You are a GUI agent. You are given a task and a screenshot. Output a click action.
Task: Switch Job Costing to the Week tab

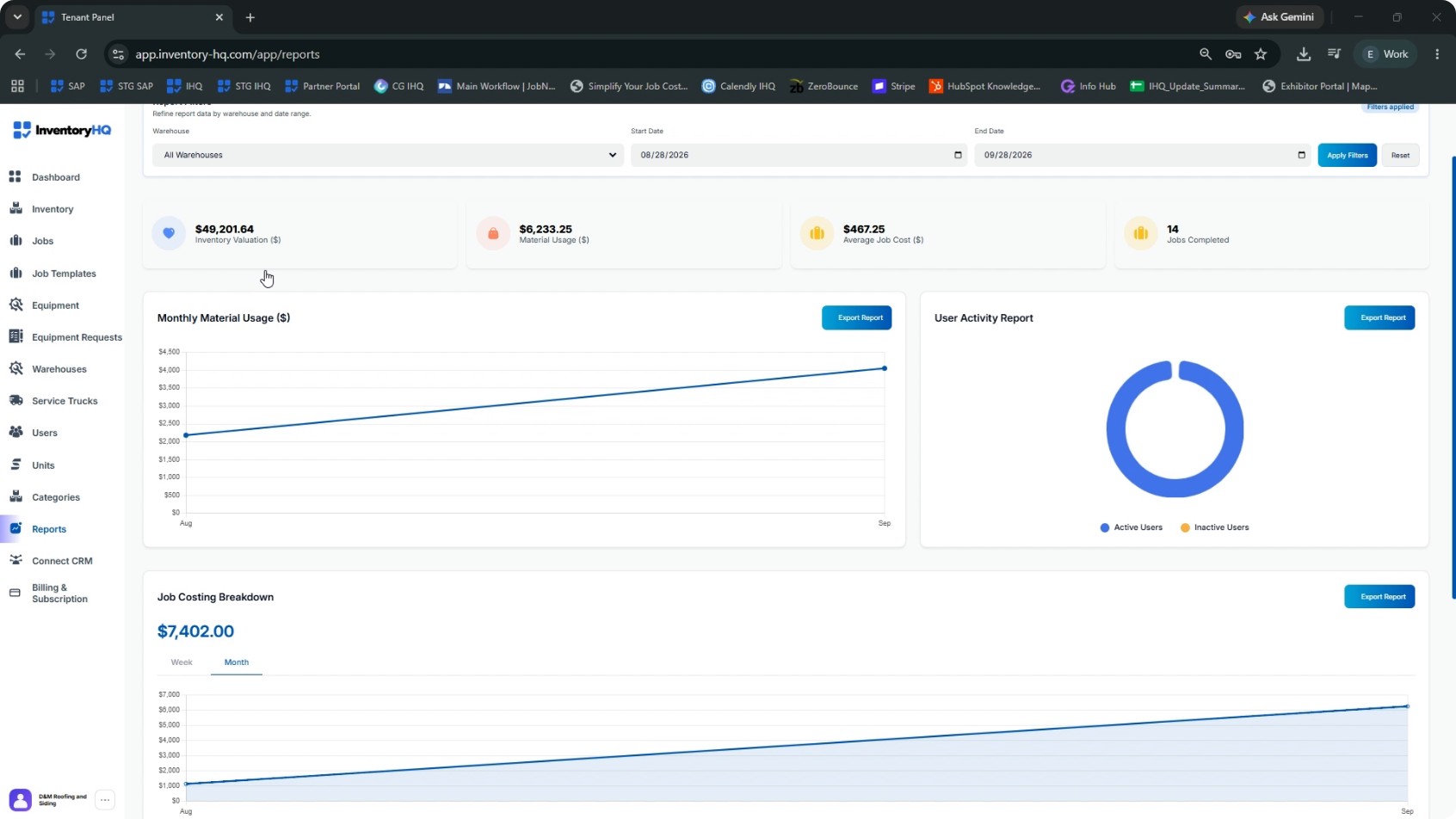182,662
